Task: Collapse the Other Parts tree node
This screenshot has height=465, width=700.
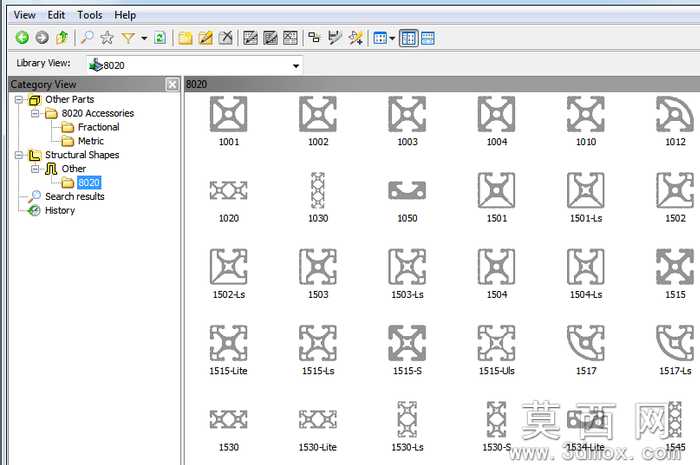Action: coord(18,100)
